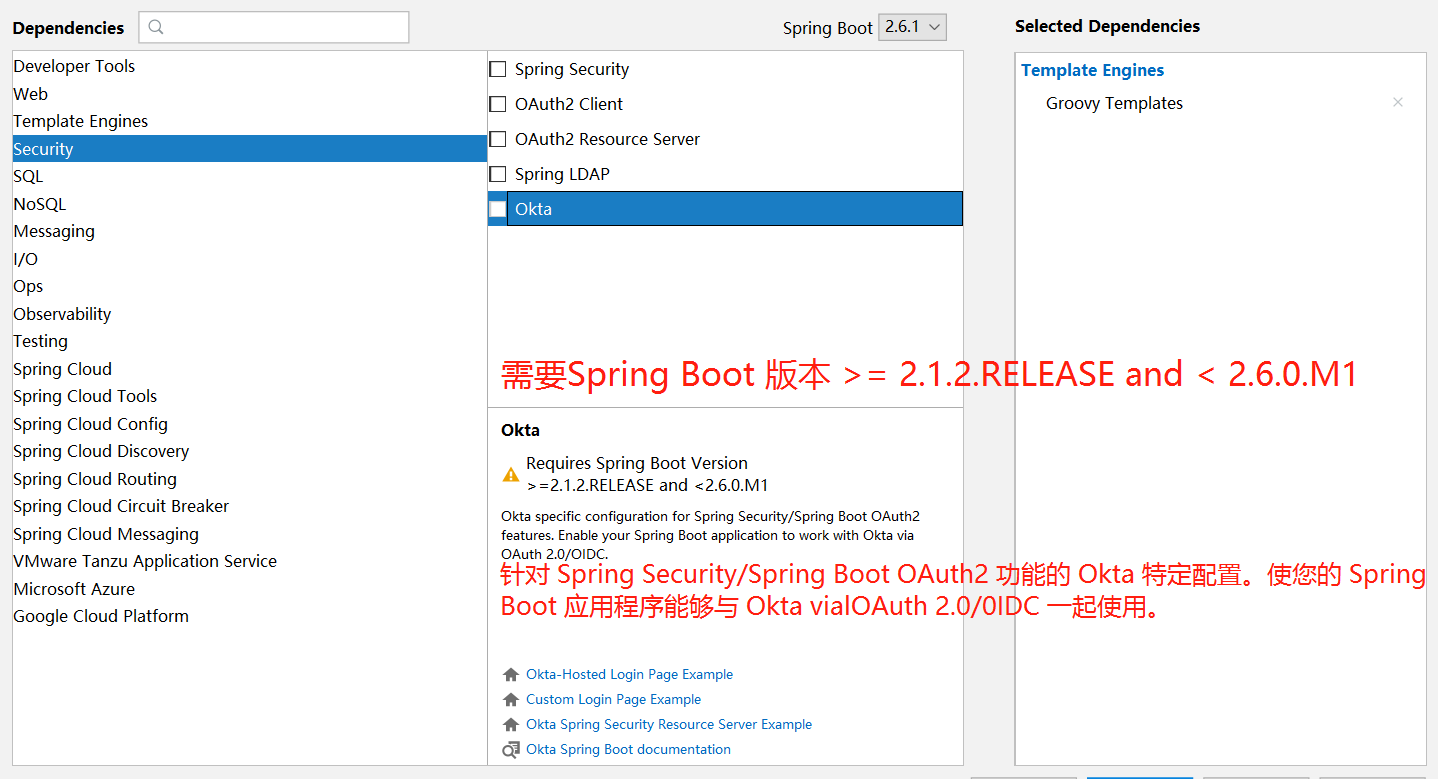Open the Template Engines category
Image resolution: width=1438 pixels, height=779 pixels.
coord(81,121)
